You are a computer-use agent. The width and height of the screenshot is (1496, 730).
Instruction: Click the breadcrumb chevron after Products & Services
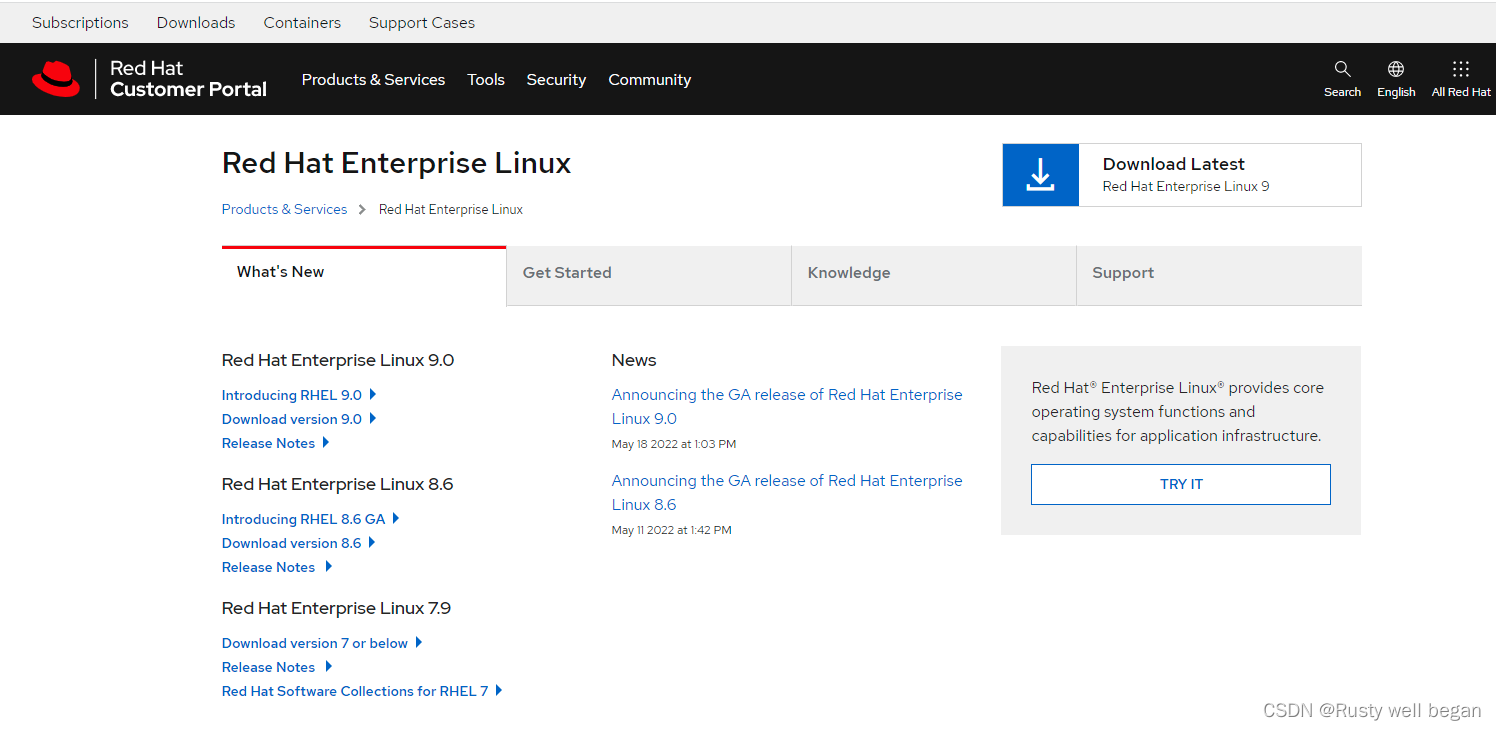click(x=362, y=209)
